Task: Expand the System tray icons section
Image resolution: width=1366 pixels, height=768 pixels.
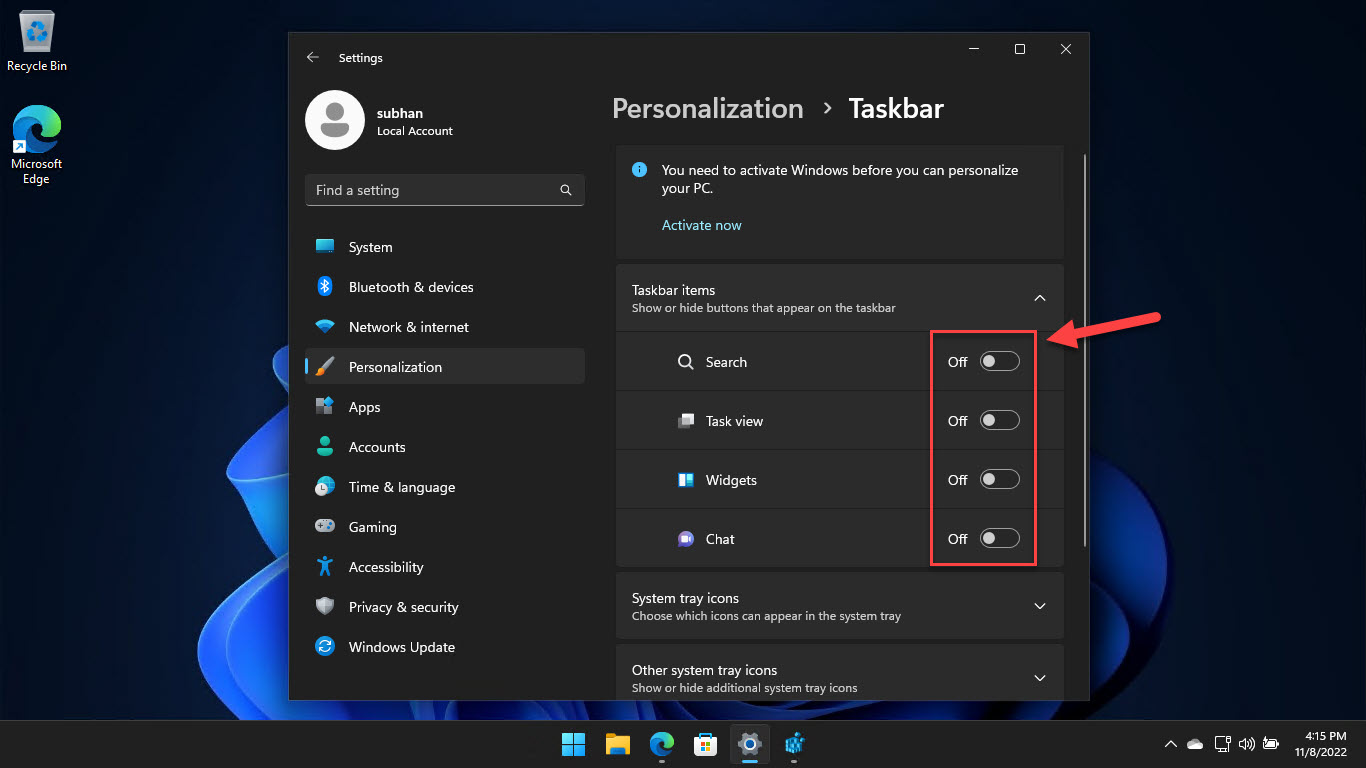Action: pos(1040,606)
